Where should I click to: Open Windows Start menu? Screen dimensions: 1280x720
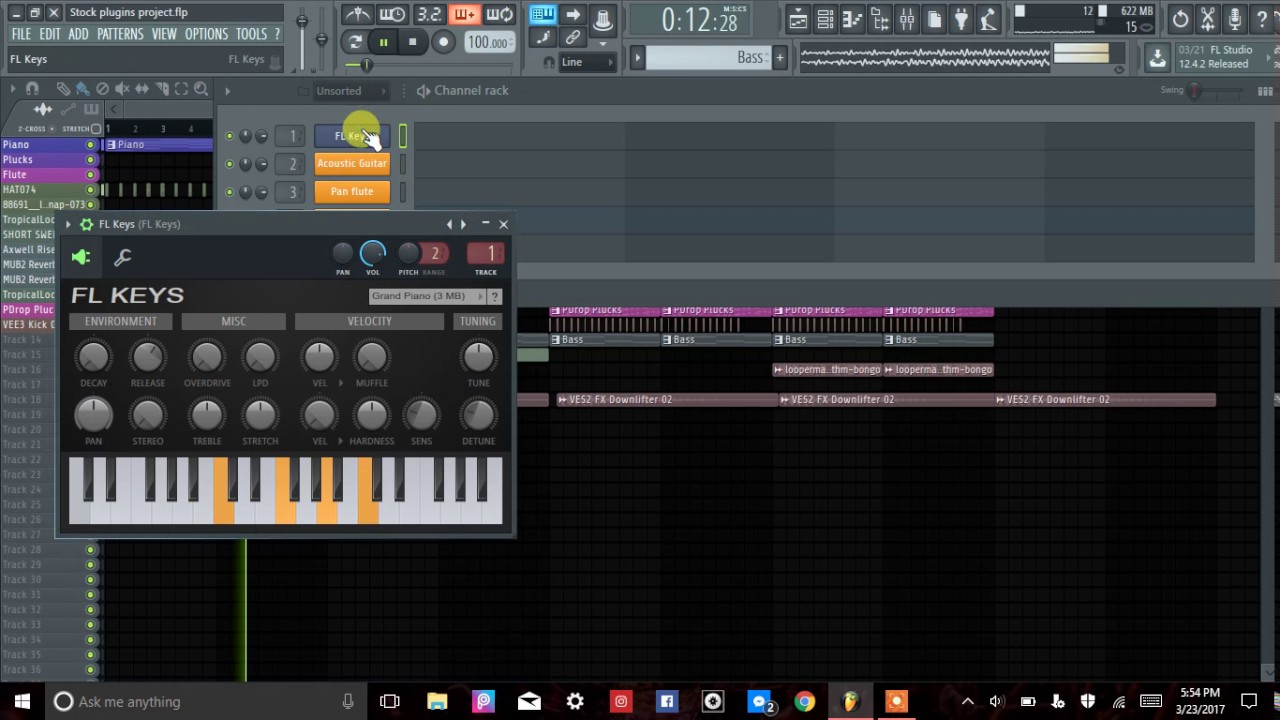pyautogui.click(x=22, y=701)
